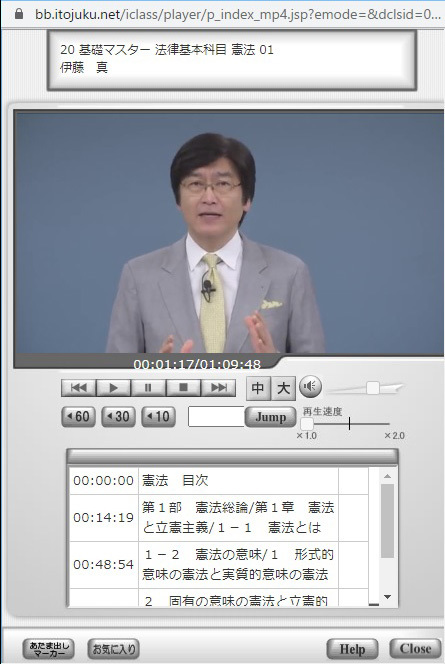Skip to the end with the next button
445x664 pixels.
click(x=218, y=388)
